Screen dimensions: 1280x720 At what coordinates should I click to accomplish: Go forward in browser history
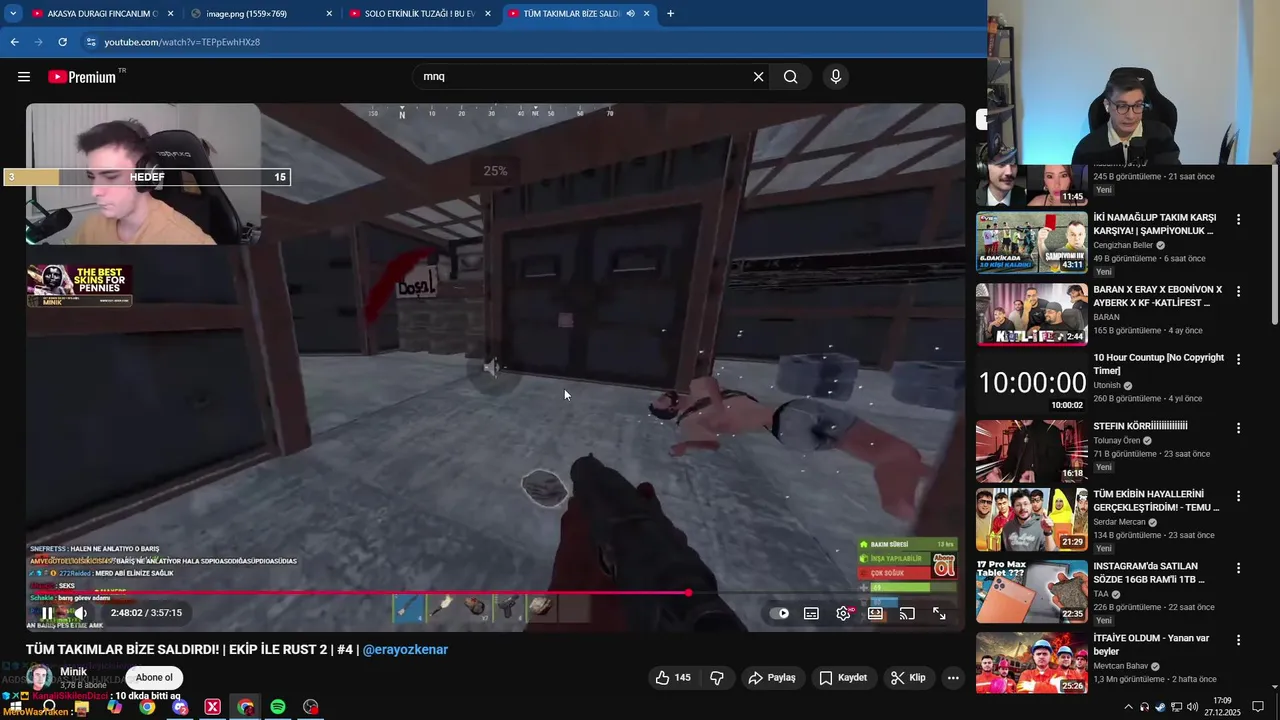[x=38, y=42]
